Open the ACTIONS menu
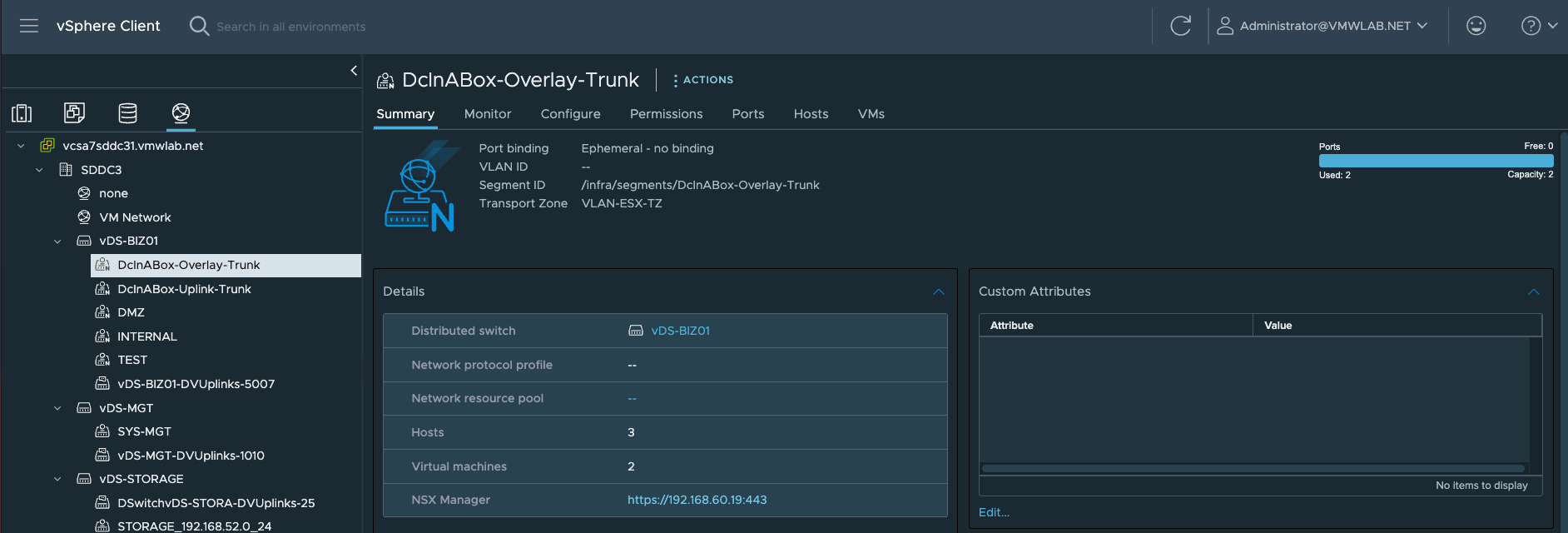Screen dimensions: 1568x533 [703, 80]
